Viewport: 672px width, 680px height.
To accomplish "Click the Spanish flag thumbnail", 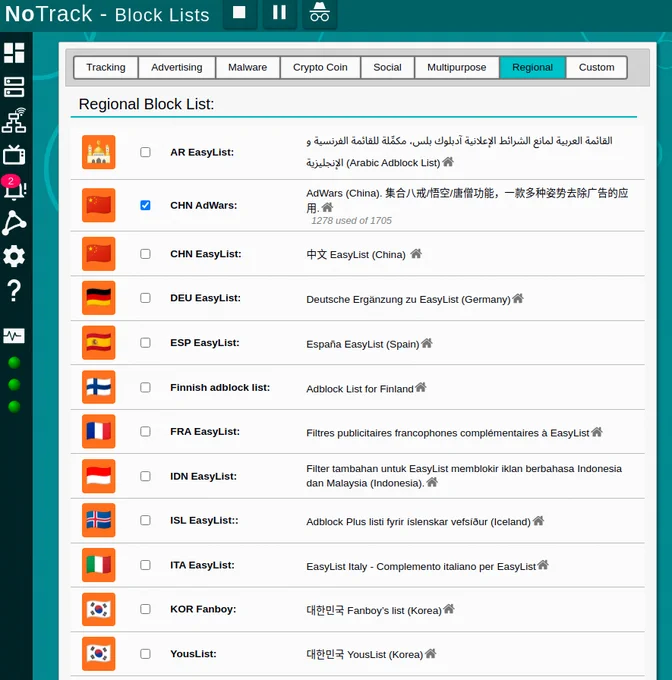I will [x=99, y=343].
